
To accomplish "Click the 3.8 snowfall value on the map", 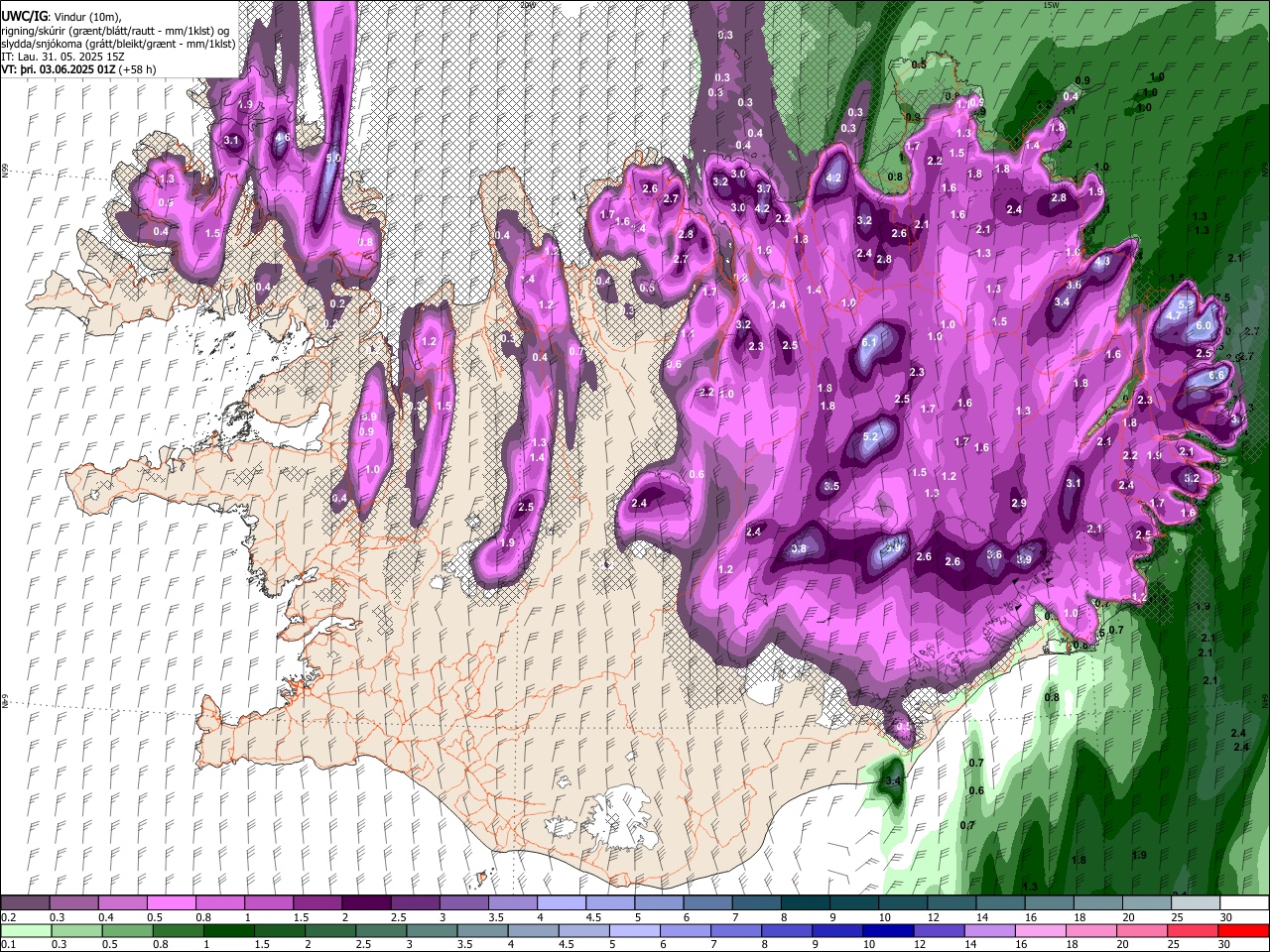I will [798, 548].
